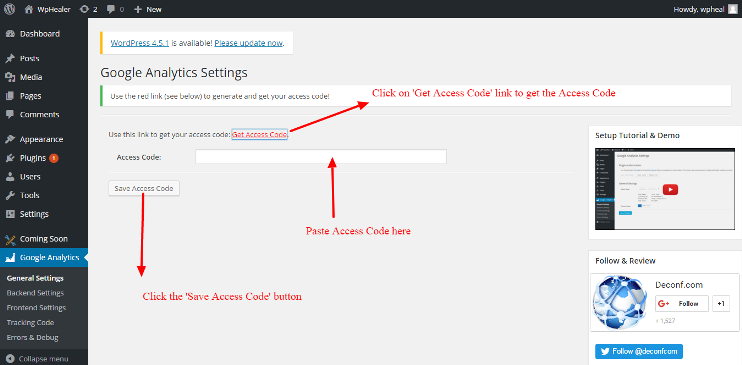Screen dimensions: 742x365
Task: Click the 1,527 followers count text
Action: (x=665, y=321)
